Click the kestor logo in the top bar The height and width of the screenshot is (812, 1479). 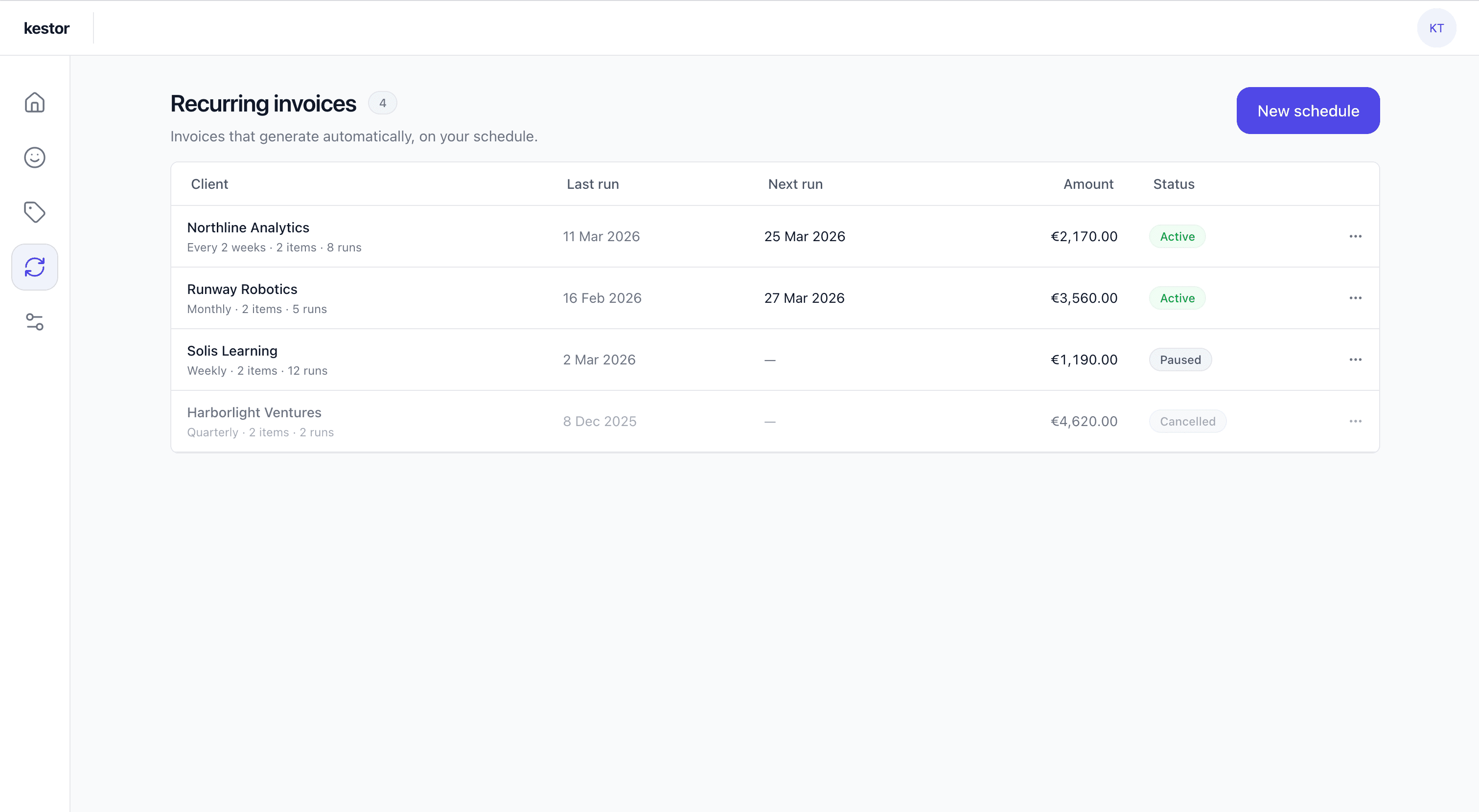pyautogui.click(x=46, y=27)
